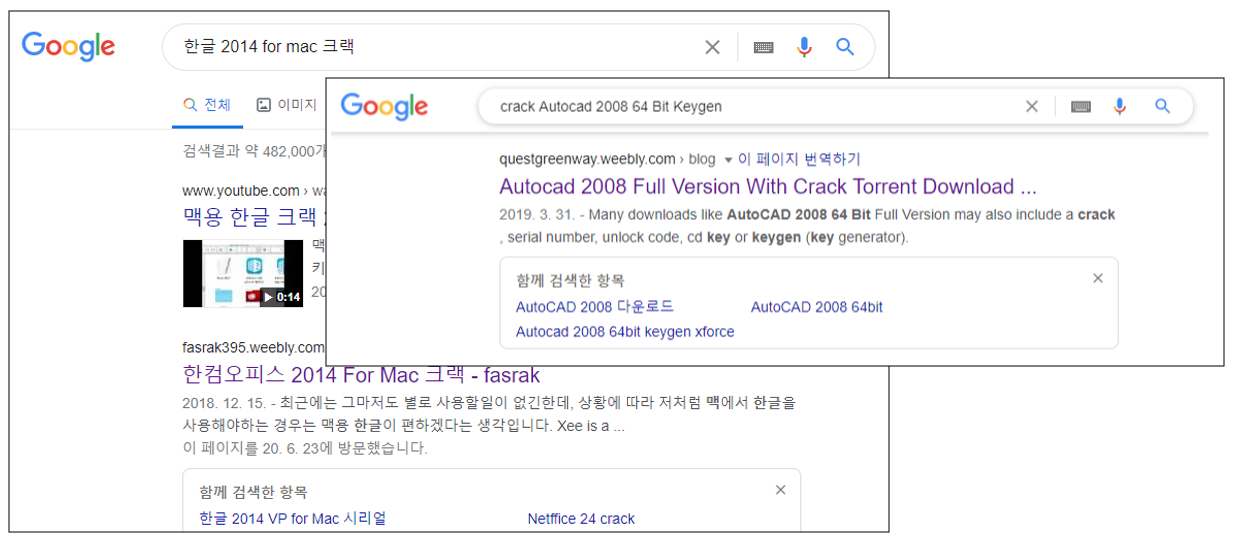Open the 한컴오피스 2014 For Mac 크랙 - fasrak result
This screenshot has width=1235, height=541.
(361, 375)
